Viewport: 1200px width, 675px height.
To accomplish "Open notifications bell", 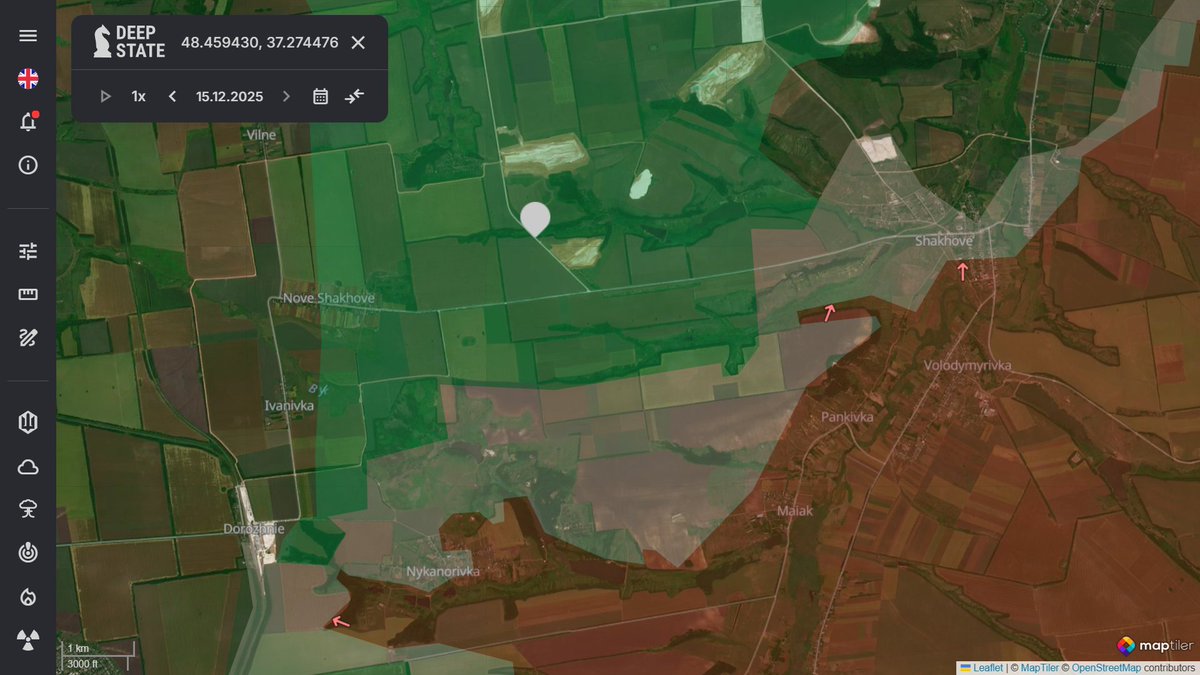I will (28, 122).
